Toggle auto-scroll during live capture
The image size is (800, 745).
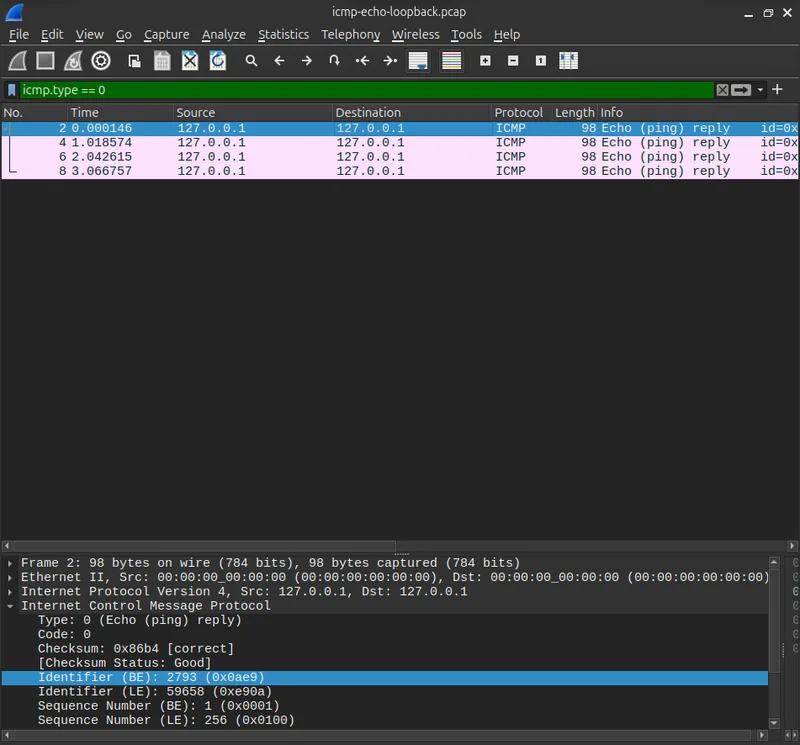pyautogui.click(x=418, y=61)
